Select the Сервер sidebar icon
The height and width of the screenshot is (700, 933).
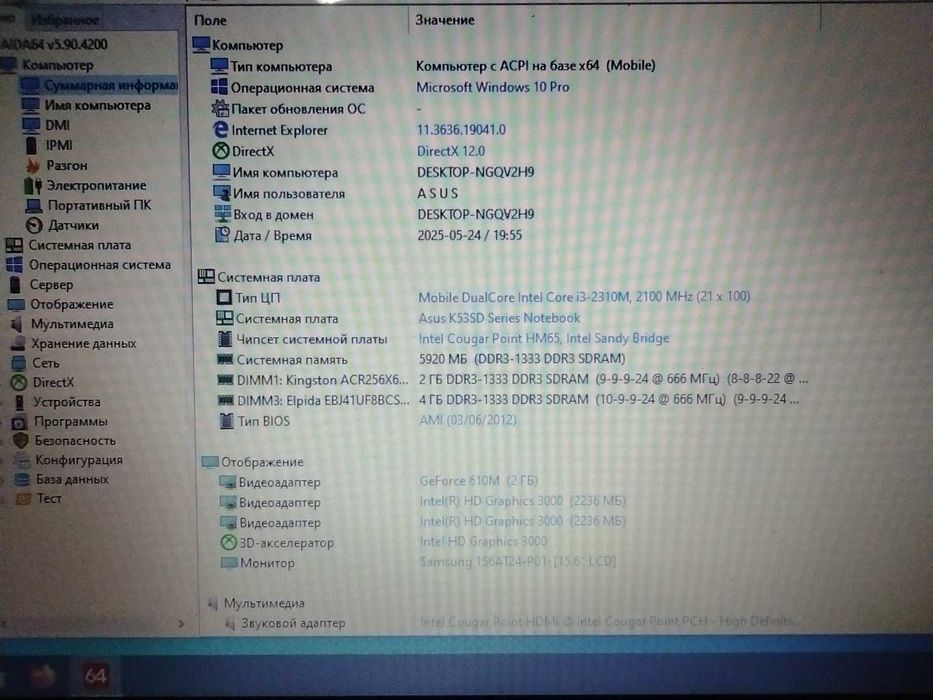15,285
